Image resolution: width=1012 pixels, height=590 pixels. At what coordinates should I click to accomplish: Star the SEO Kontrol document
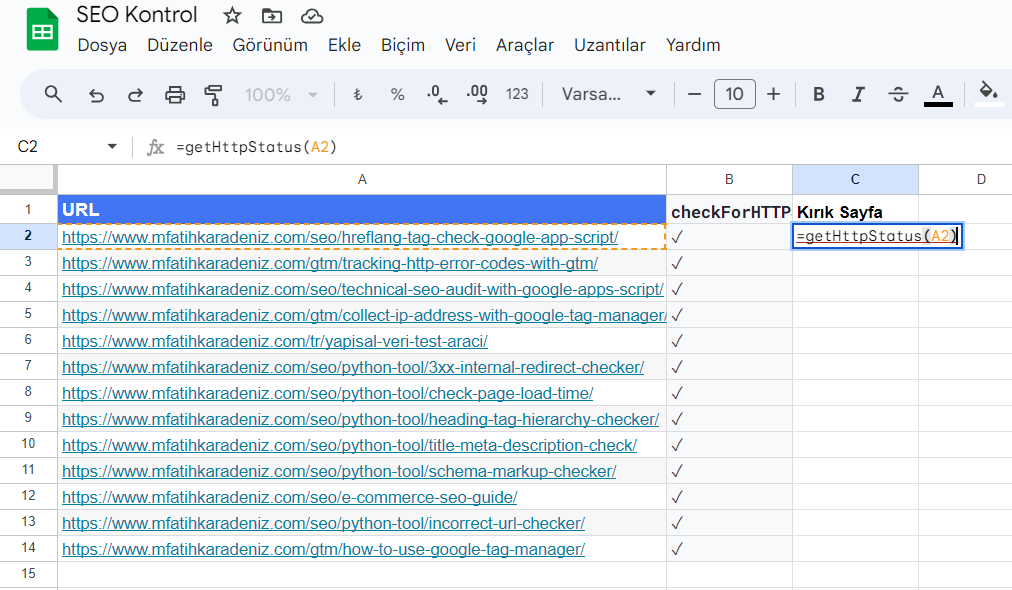click(232, 16)
